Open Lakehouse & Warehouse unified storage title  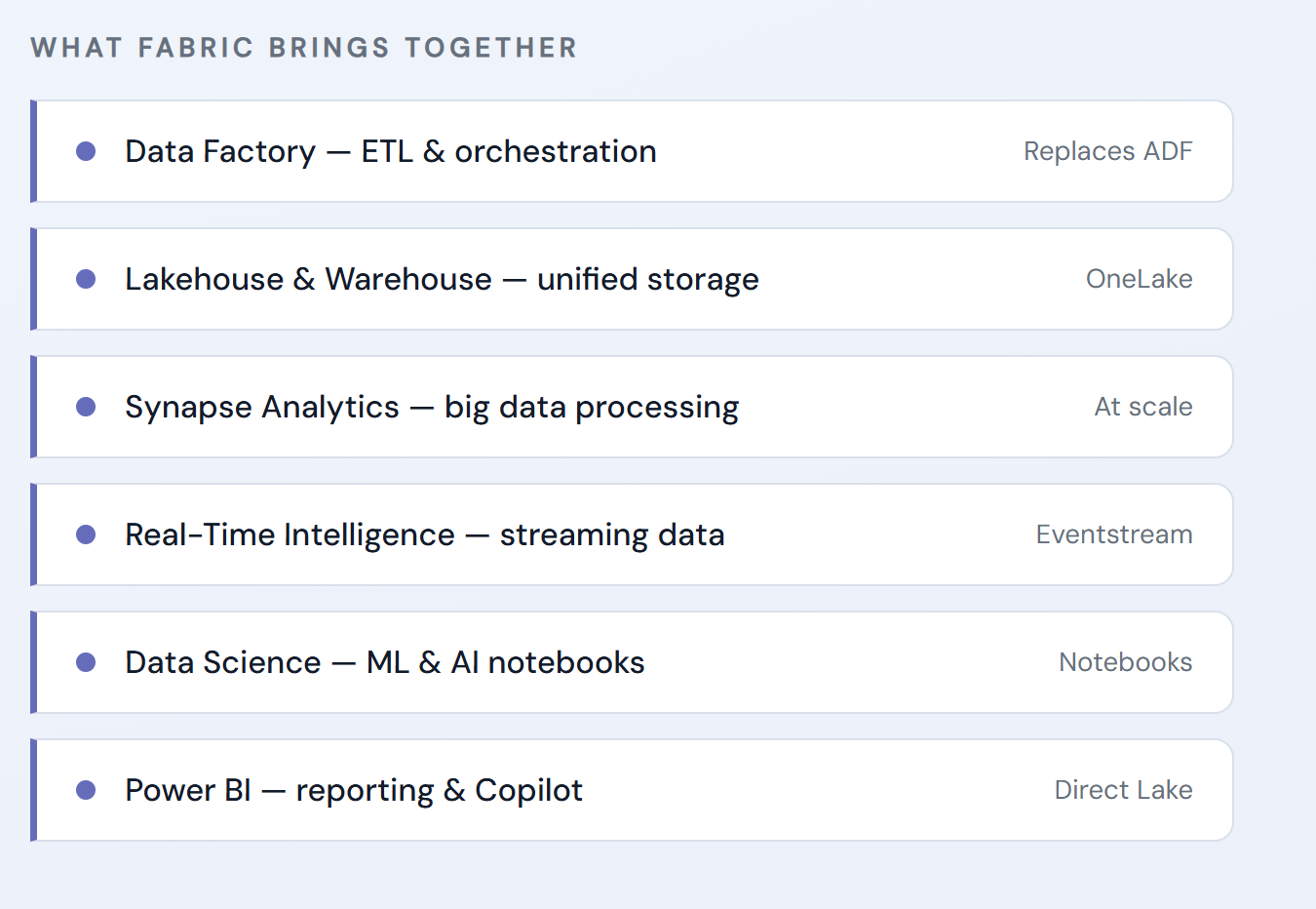click(x=442, y=279)
